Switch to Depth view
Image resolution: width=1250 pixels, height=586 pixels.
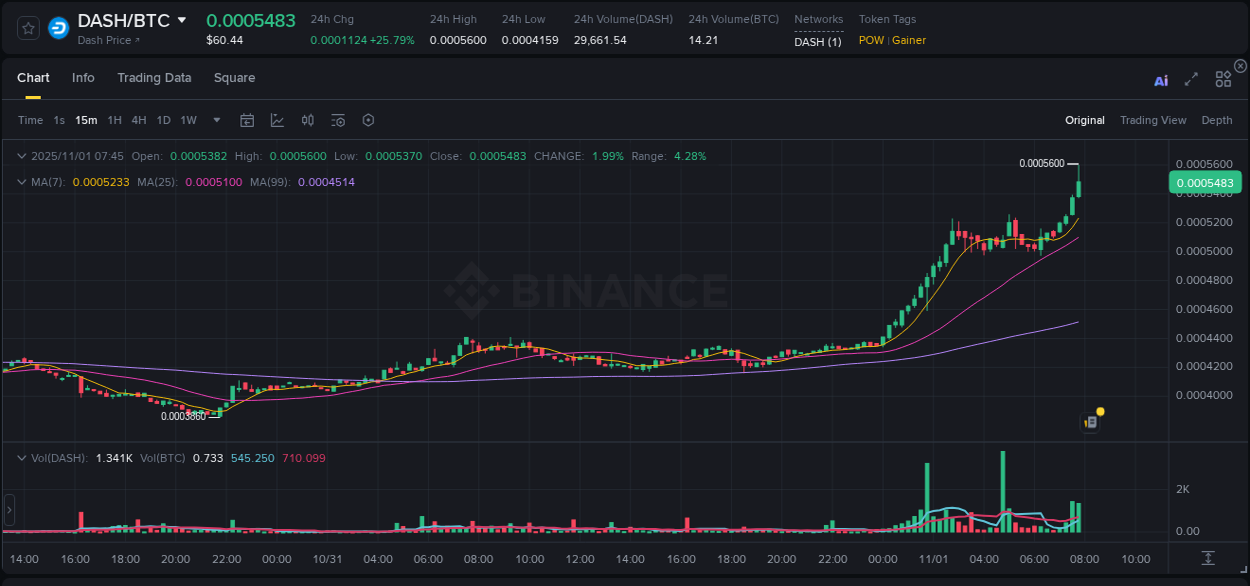click(x=1217, y=120)
